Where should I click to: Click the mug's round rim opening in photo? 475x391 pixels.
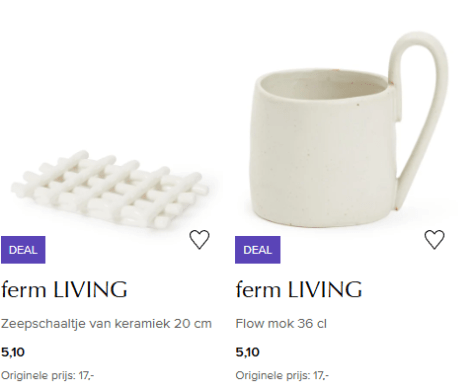point(323,85)
